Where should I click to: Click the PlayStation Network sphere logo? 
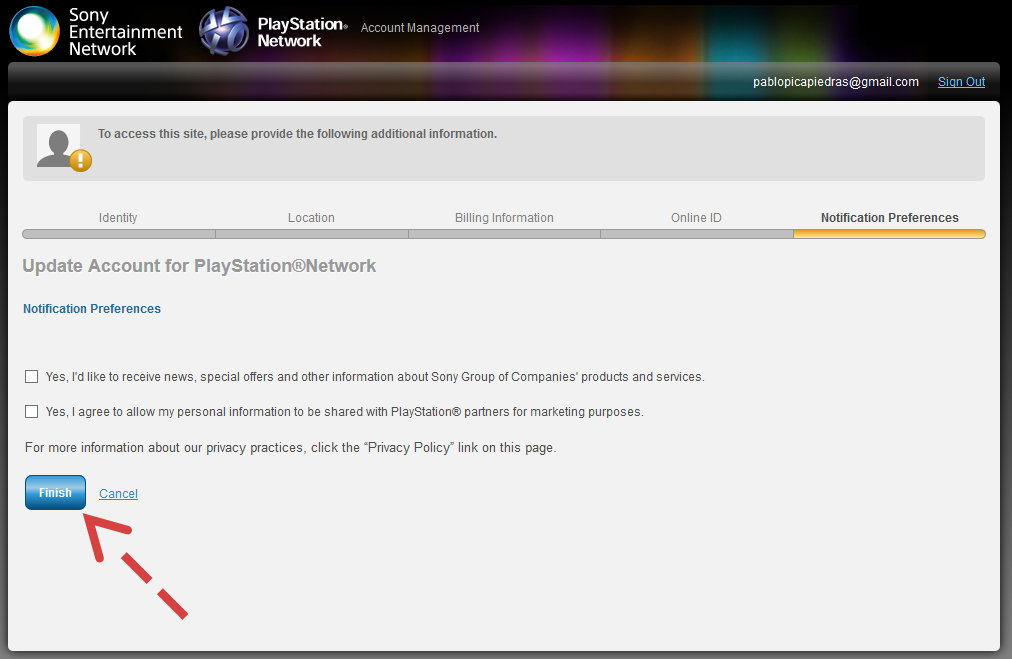pos(223,31)
